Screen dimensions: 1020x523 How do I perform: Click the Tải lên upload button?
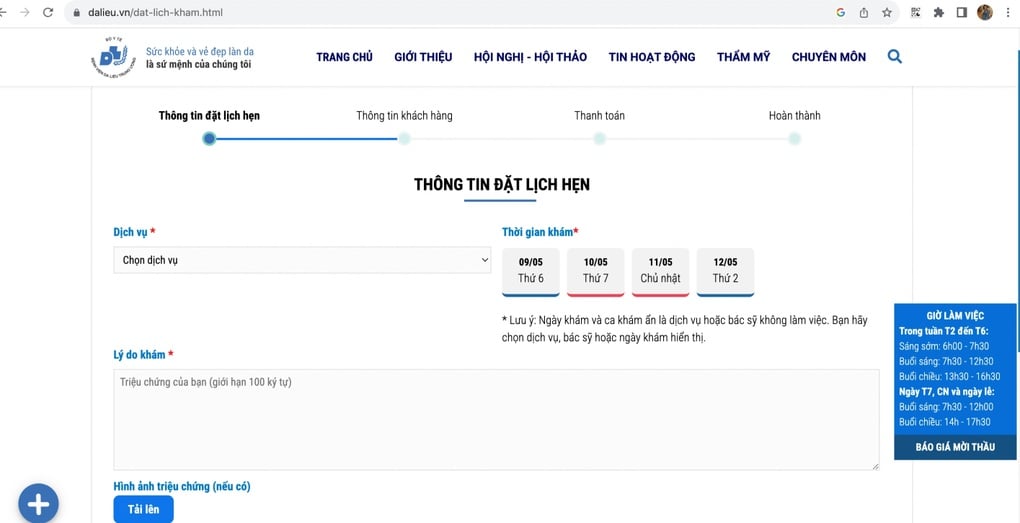(143, 509)
